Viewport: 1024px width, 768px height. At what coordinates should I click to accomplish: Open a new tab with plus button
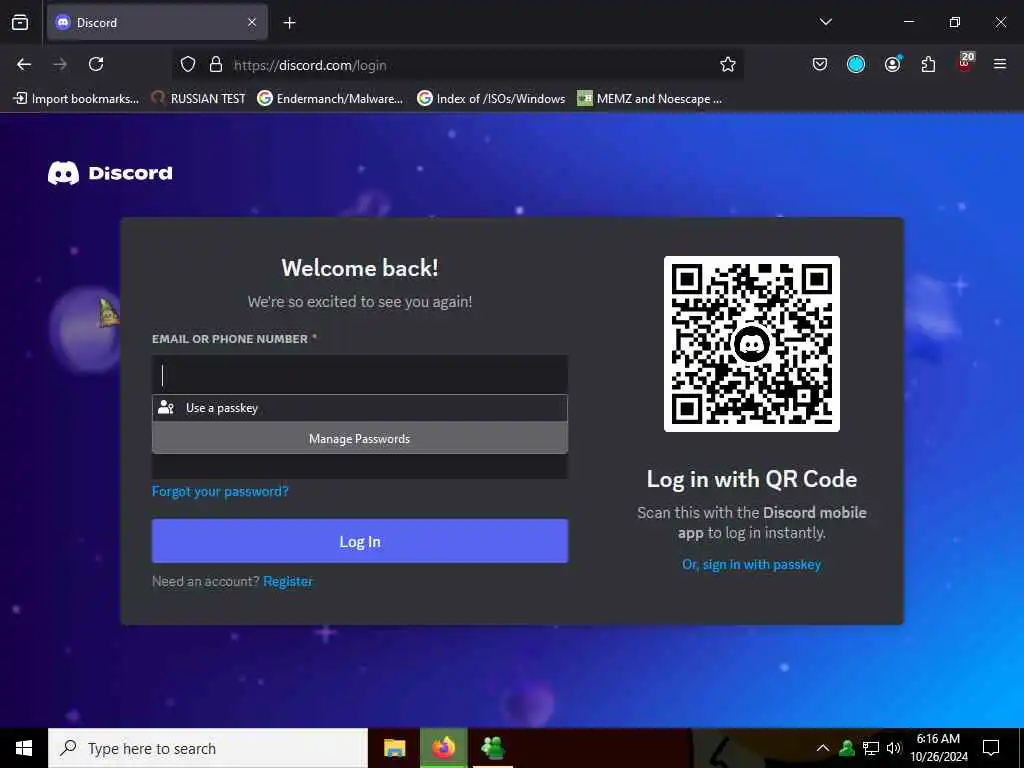click(x=289, y=23)
